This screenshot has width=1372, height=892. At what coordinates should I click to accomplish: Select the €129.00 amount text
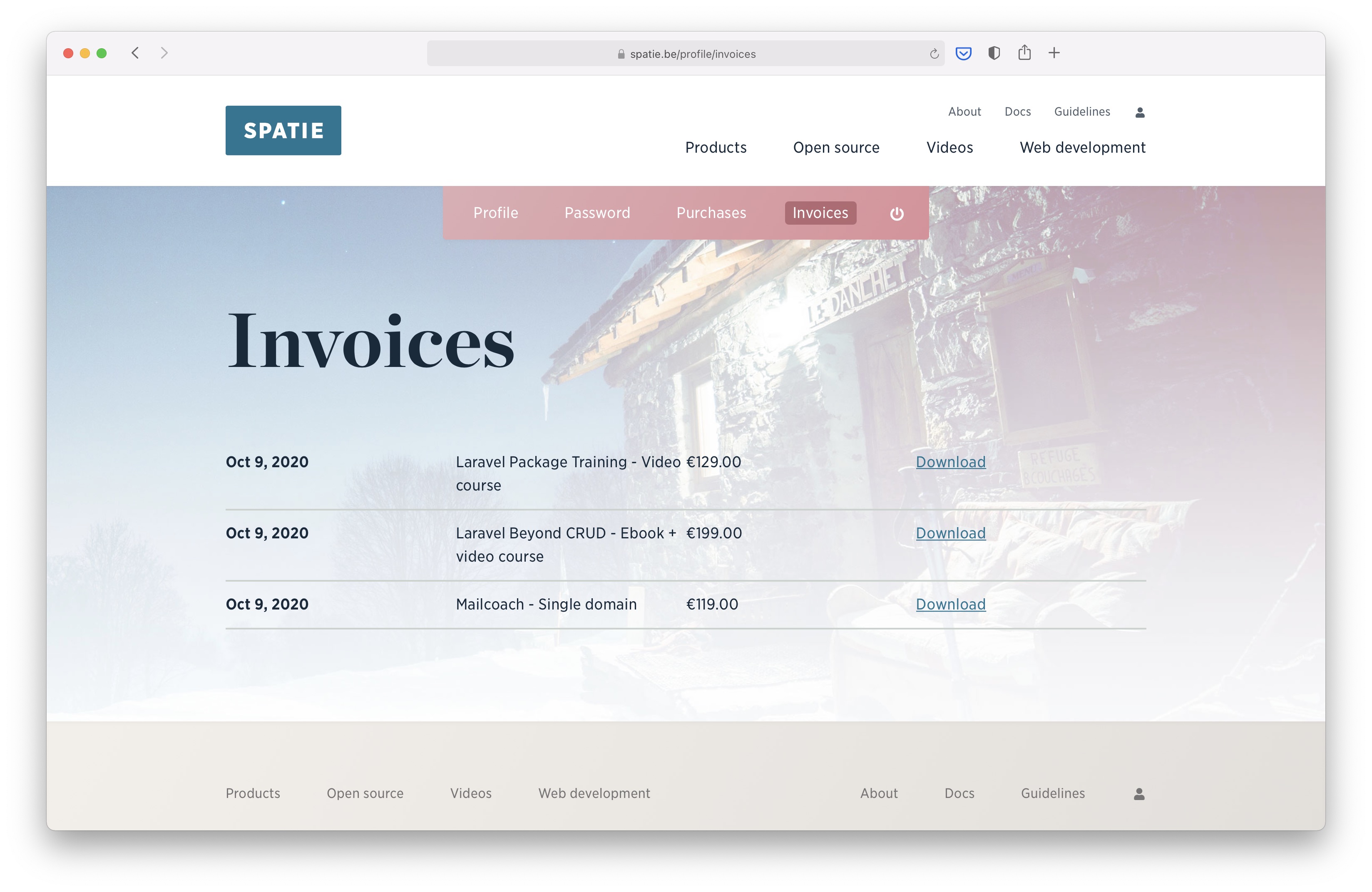point(713,462)
